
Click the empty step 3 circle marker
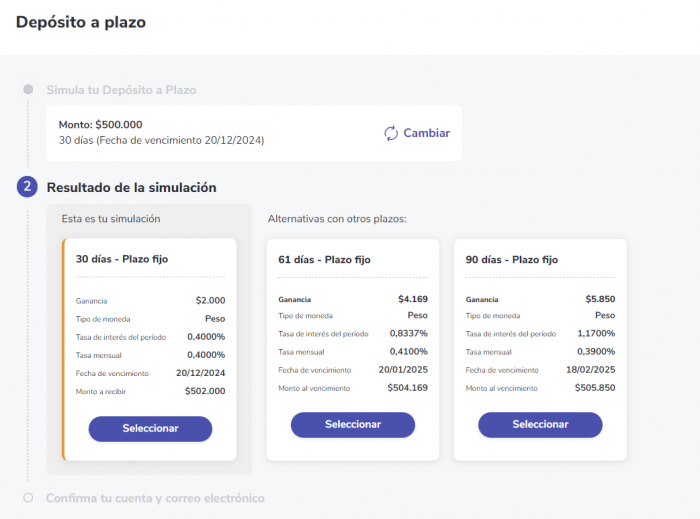[28, 497]
